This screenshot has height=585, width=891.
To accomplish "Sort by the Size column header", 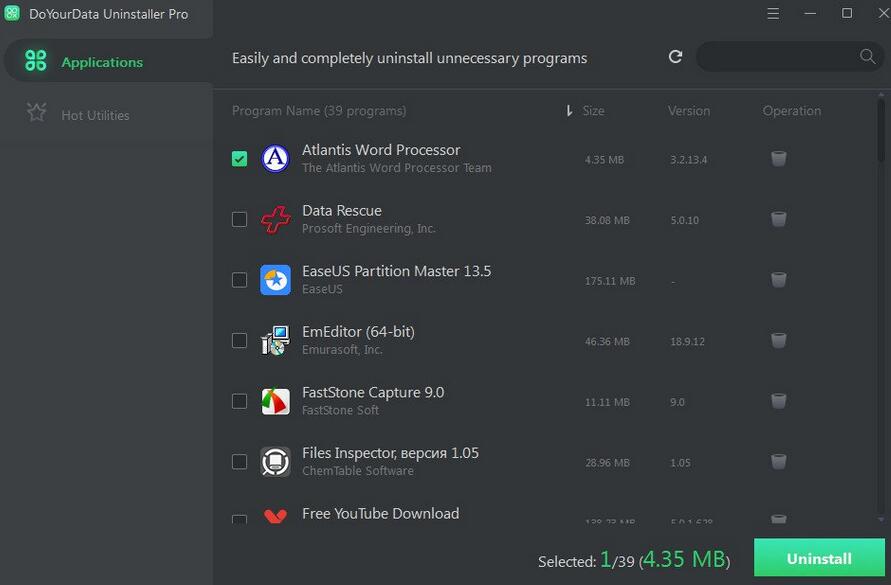I will (x=593, y=111).
